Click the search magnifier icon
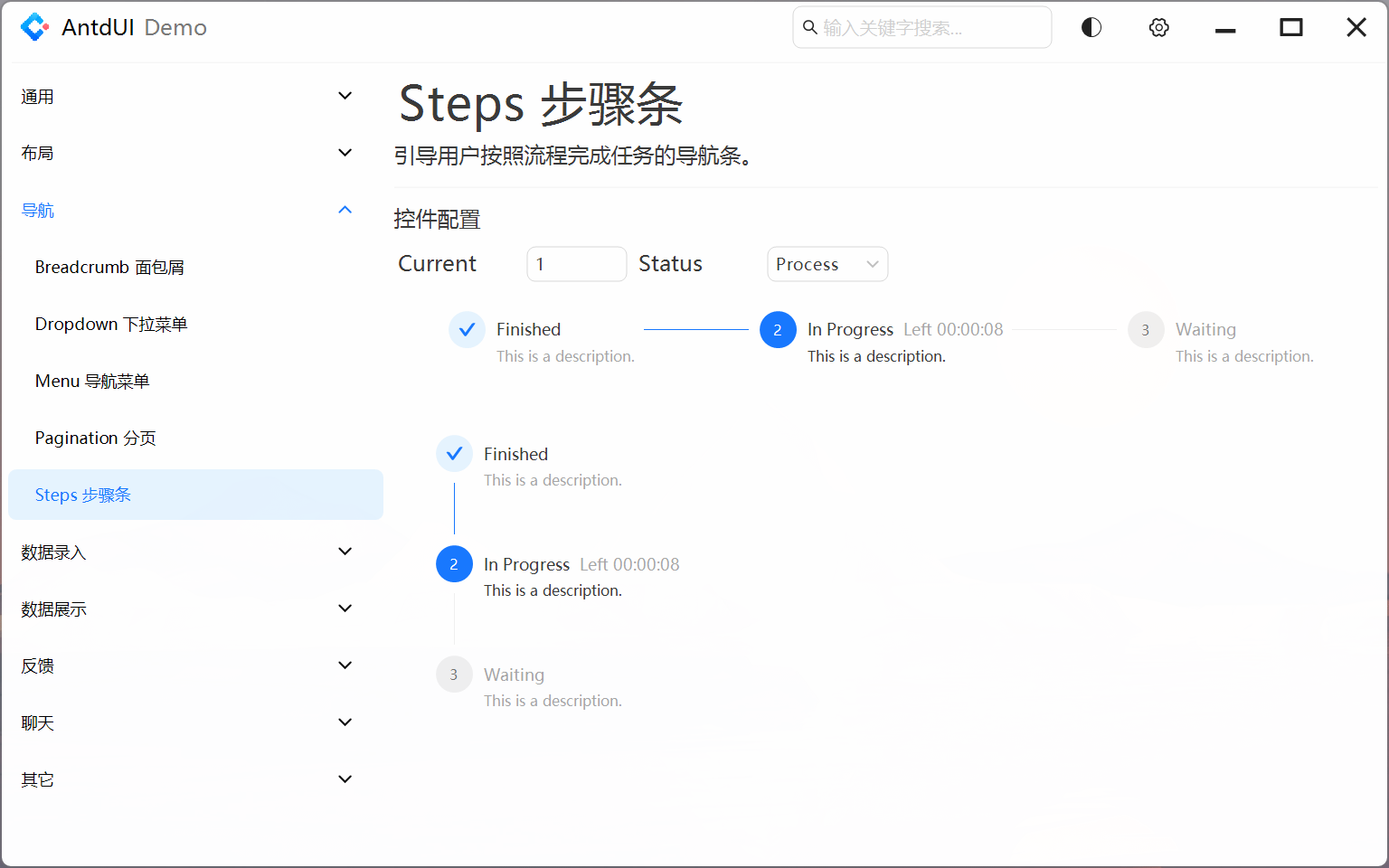1389x868 pixels. coord(809,27)
